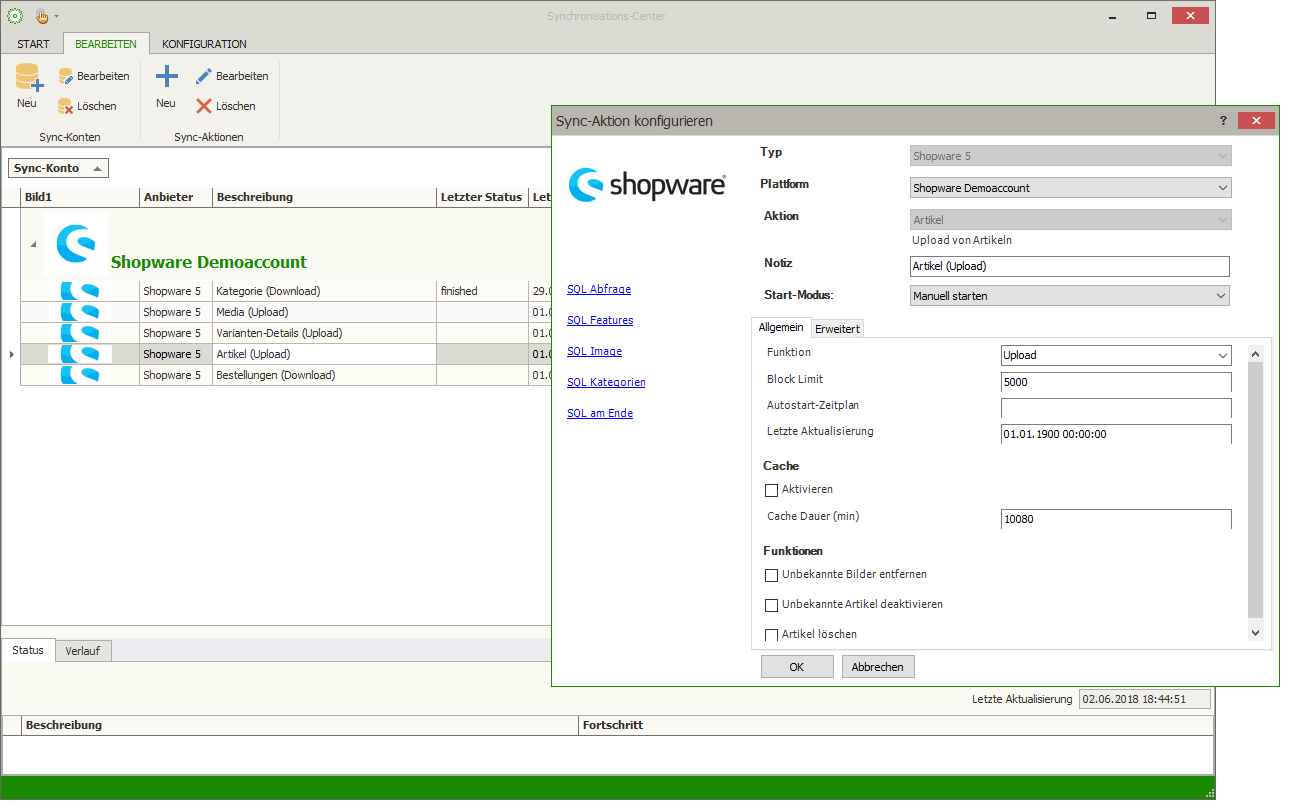Click the green gear application icon
Viewport: 1294px width, 811px height.
coord(15,16)
